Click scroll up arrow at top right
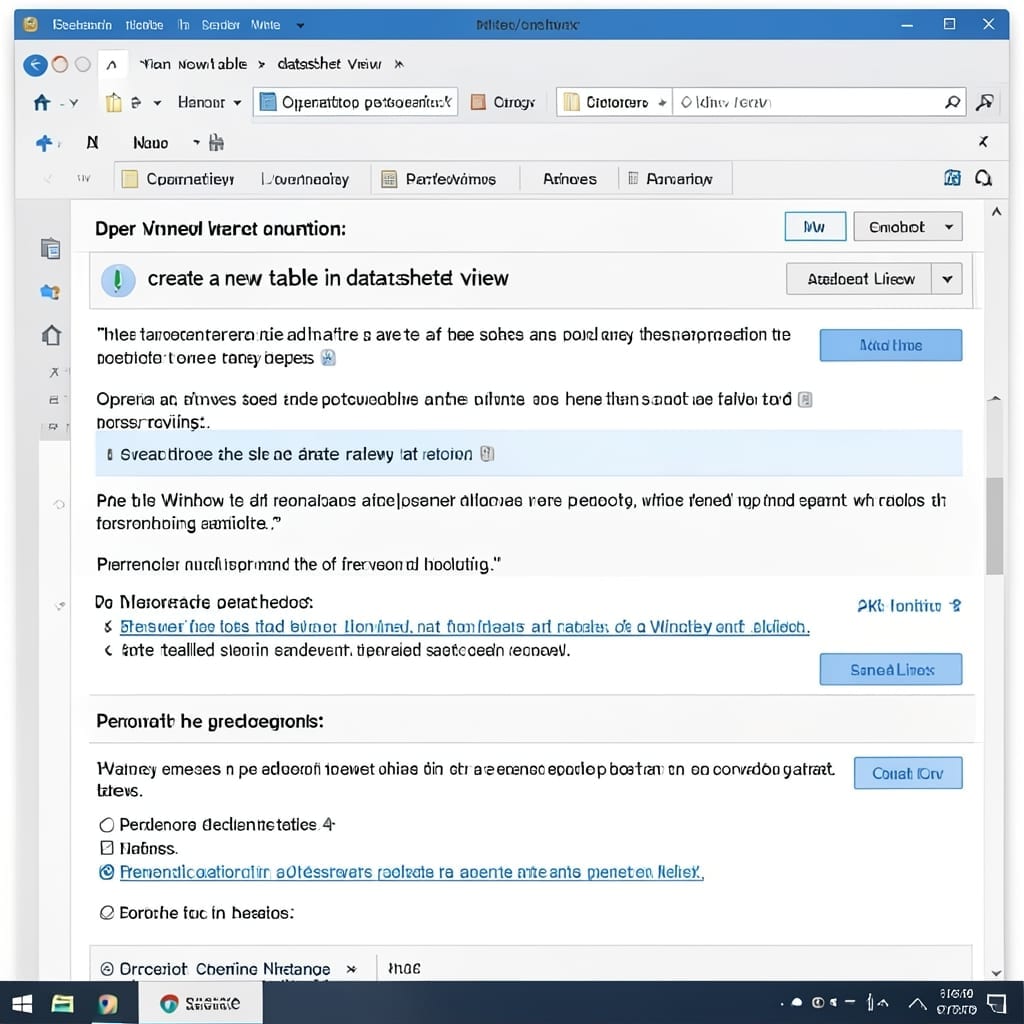The image size is (1024, 1024). [996, 212]
